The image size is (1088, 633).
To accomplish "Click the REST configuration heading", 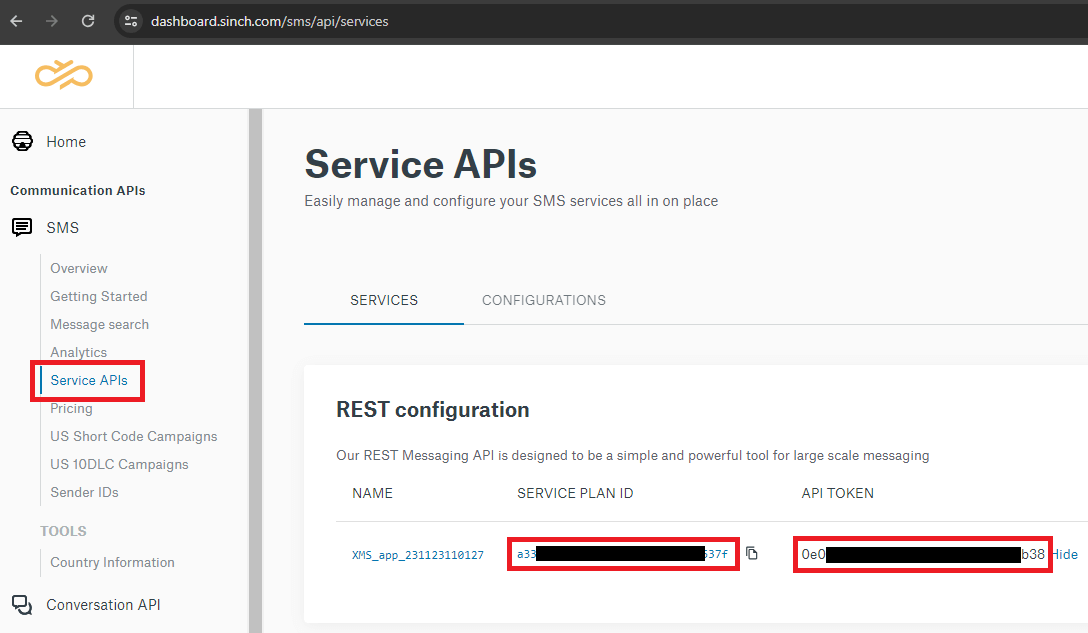I will coord(433,410).
